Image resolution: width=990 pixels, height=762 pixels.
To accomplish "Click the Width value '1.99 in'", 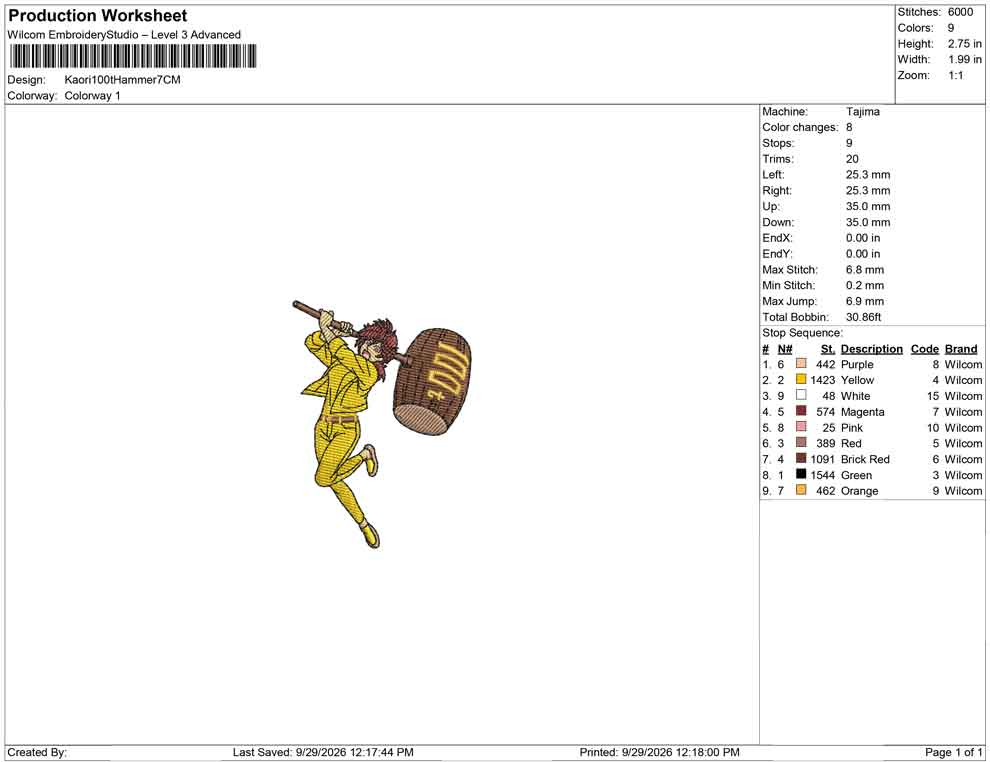I will (x=965, y=59).
